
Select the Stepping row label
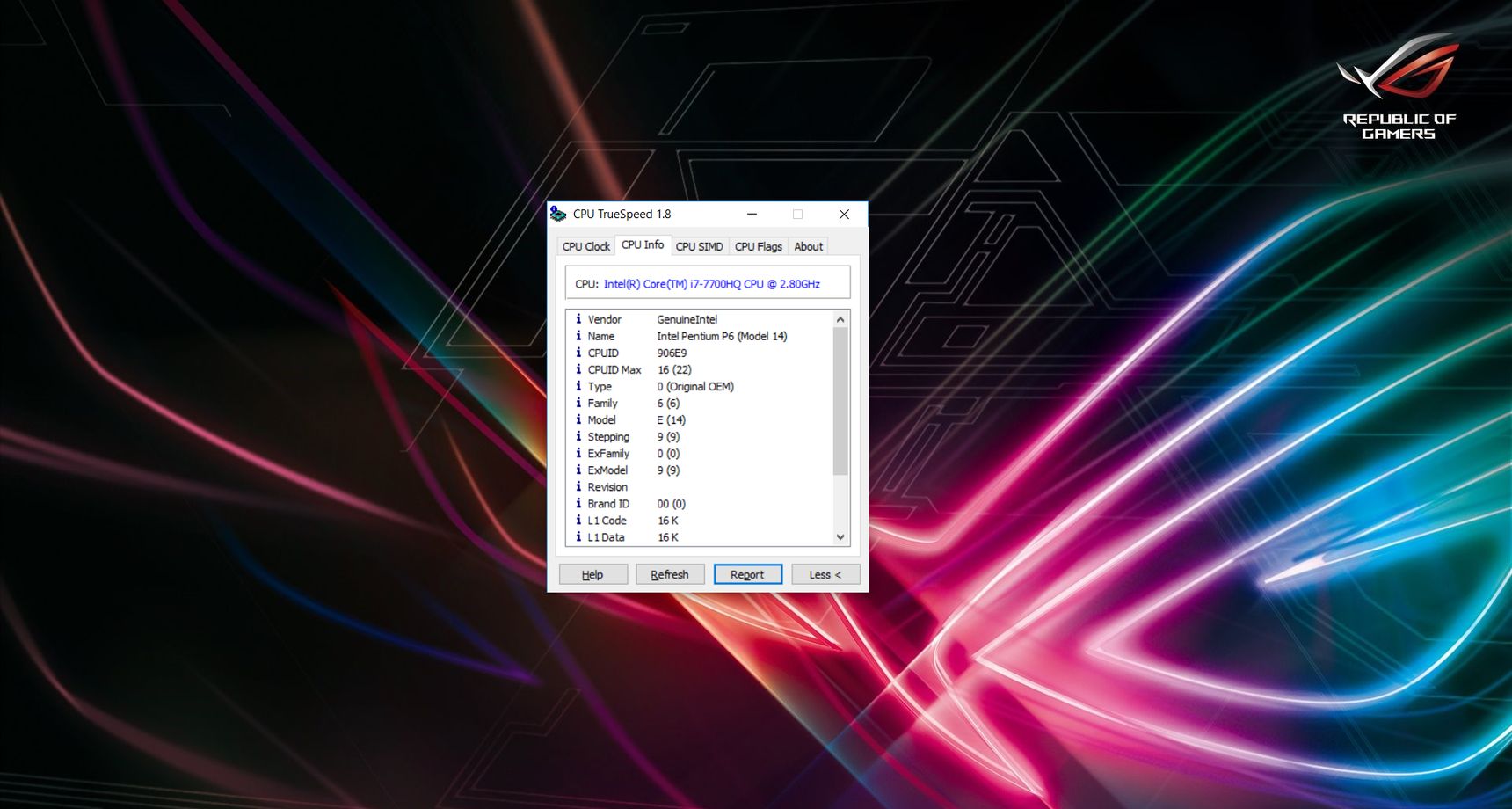point(608,436)
